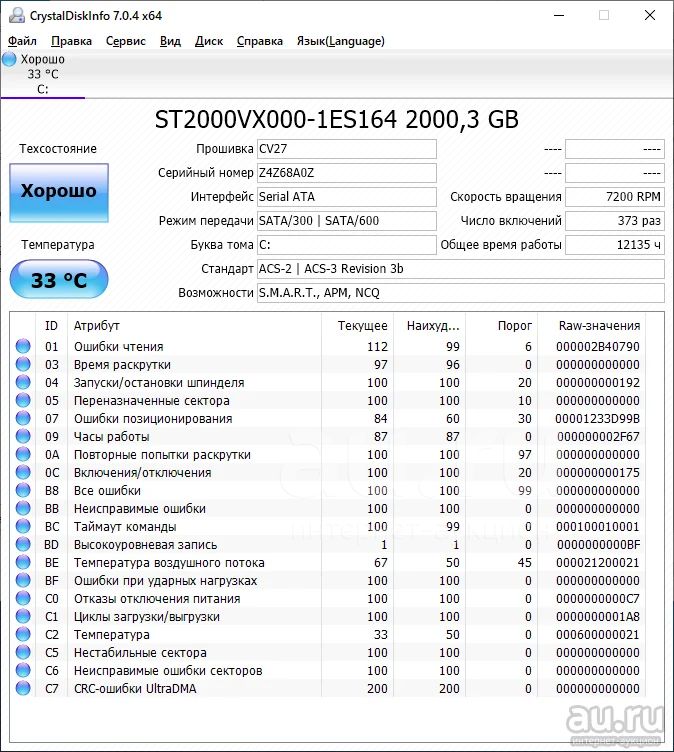Screen dimensions: 674x752
Task: Close the CrystalDiskInfo window
Action: [650, 15]
